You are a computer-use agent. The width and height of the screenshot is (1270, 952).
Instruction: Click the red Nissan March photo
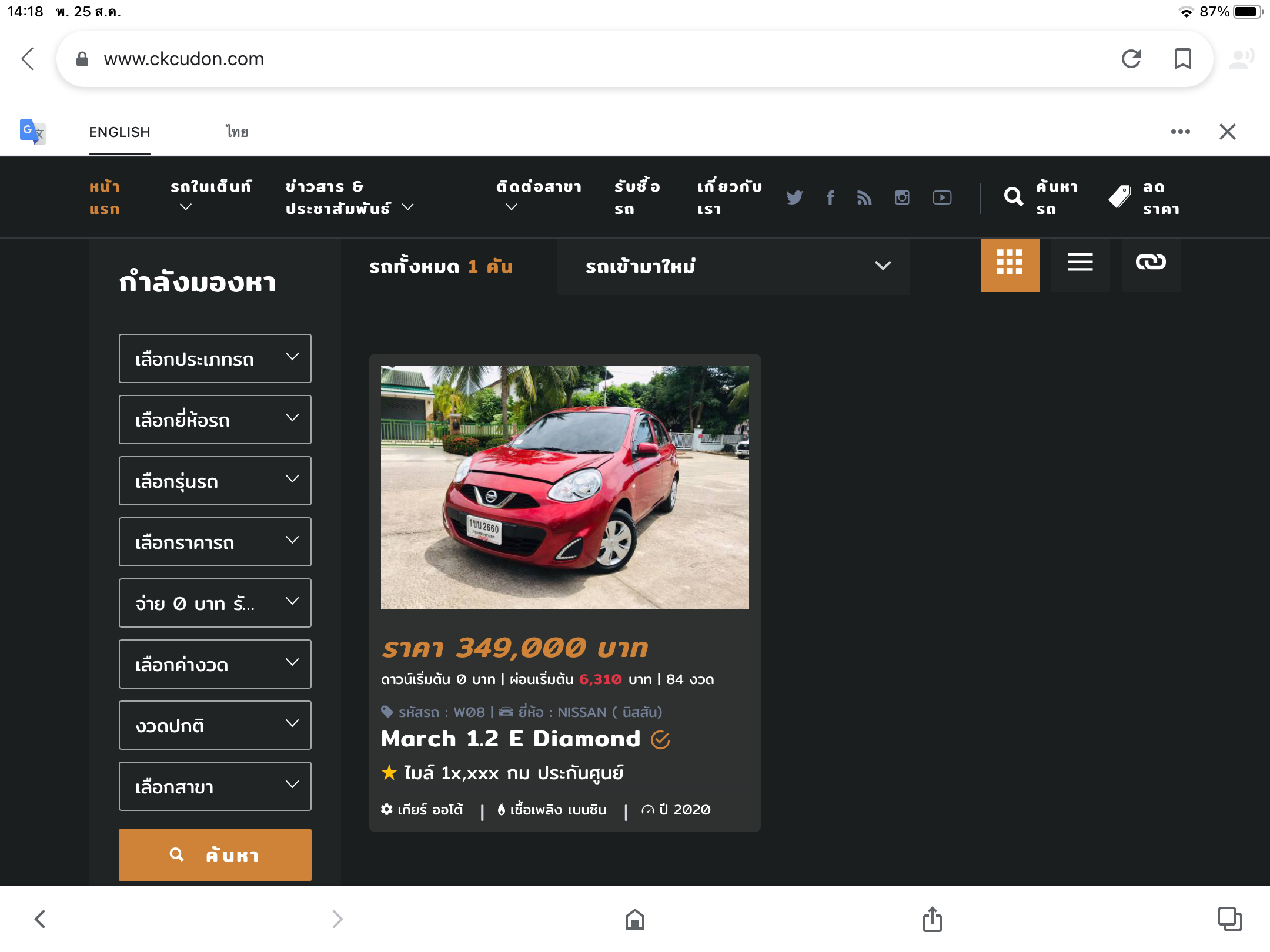click(564, 487)
